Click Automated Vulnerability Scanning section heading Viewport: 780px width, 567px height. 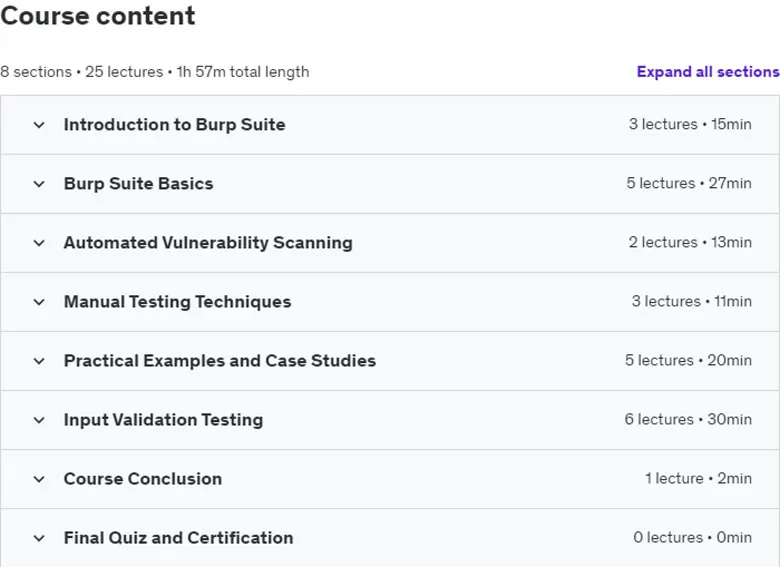[x=208, y=243]
